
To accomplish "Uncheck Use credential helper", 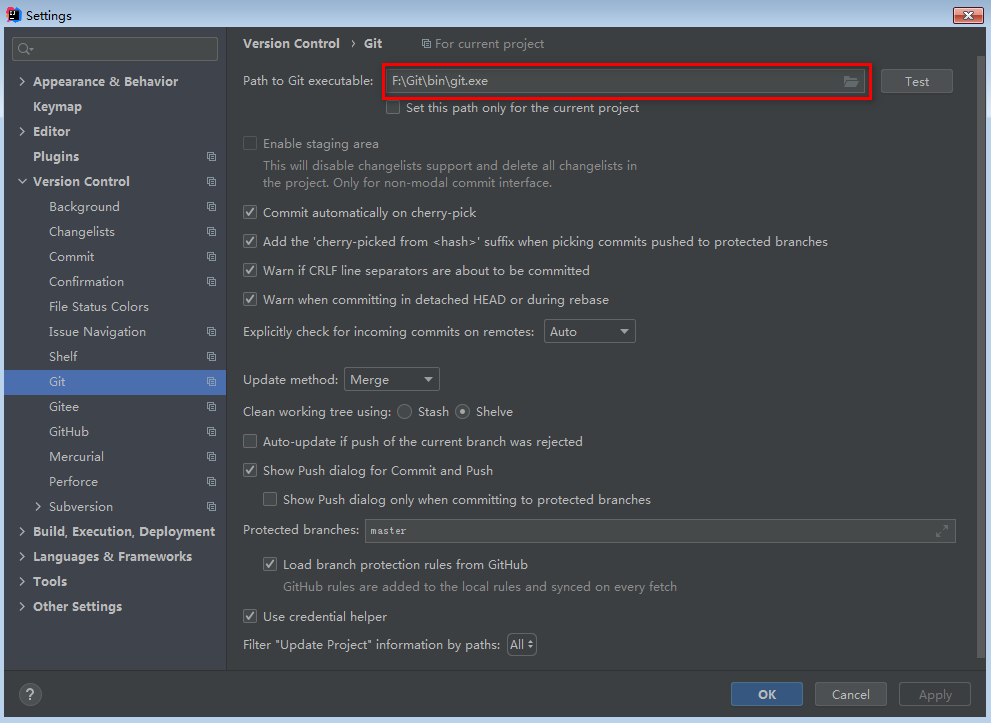I will pos(250,617).
